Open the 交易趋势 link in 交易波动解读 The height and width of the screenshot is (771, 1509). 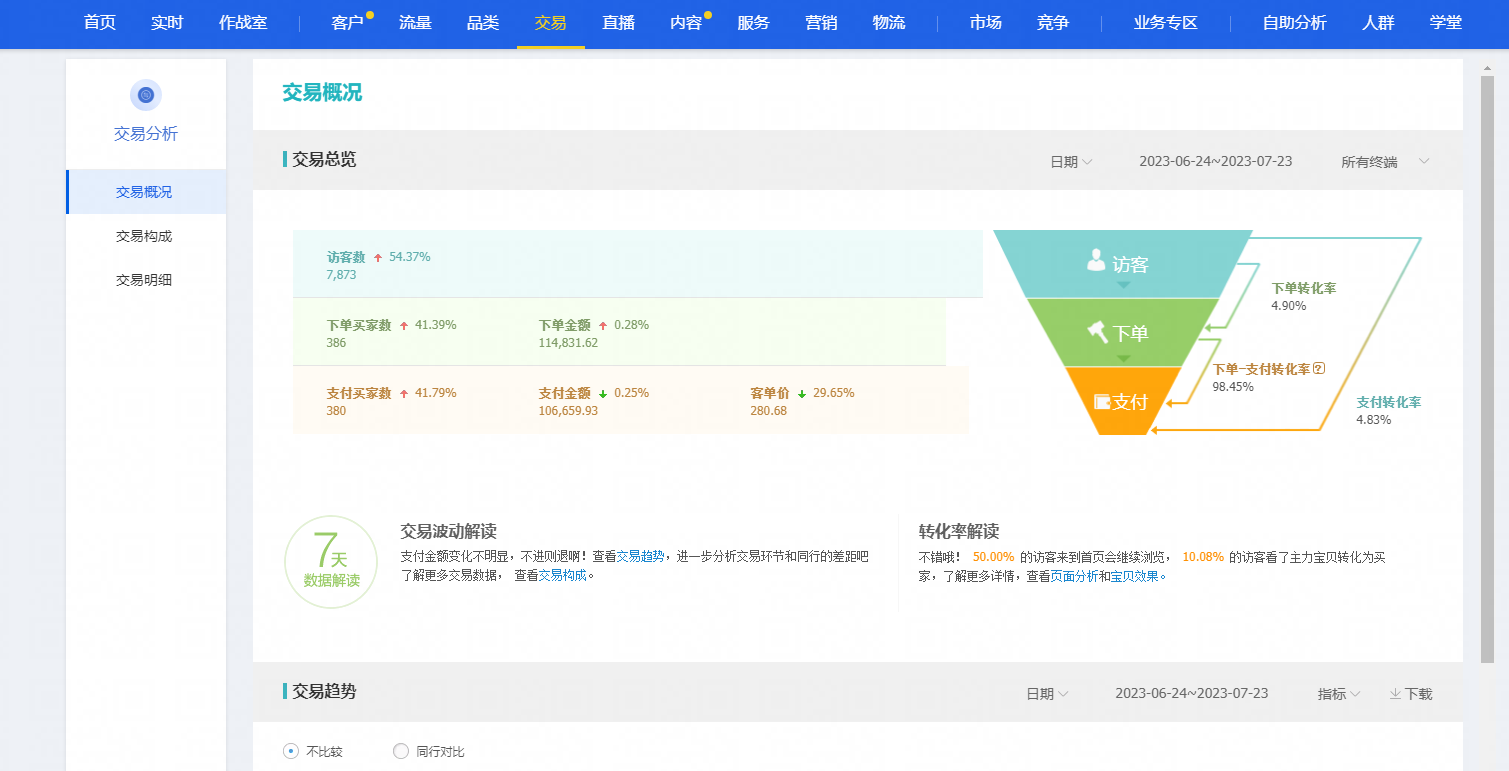click(641, 556)
